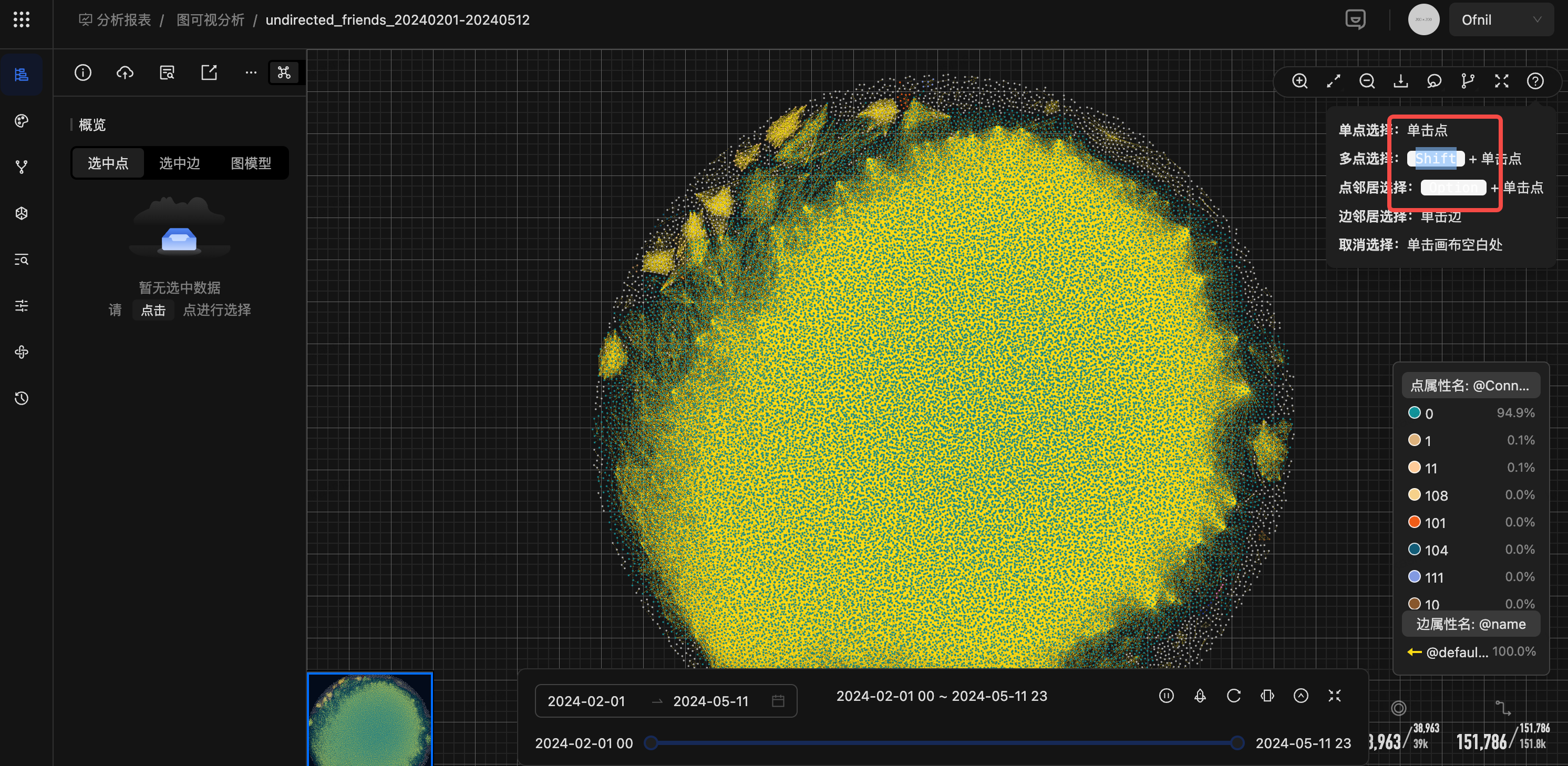This screenshot has height=766, width=1568.
Task: Click the cloud upload icon
Action: (125, 73)
